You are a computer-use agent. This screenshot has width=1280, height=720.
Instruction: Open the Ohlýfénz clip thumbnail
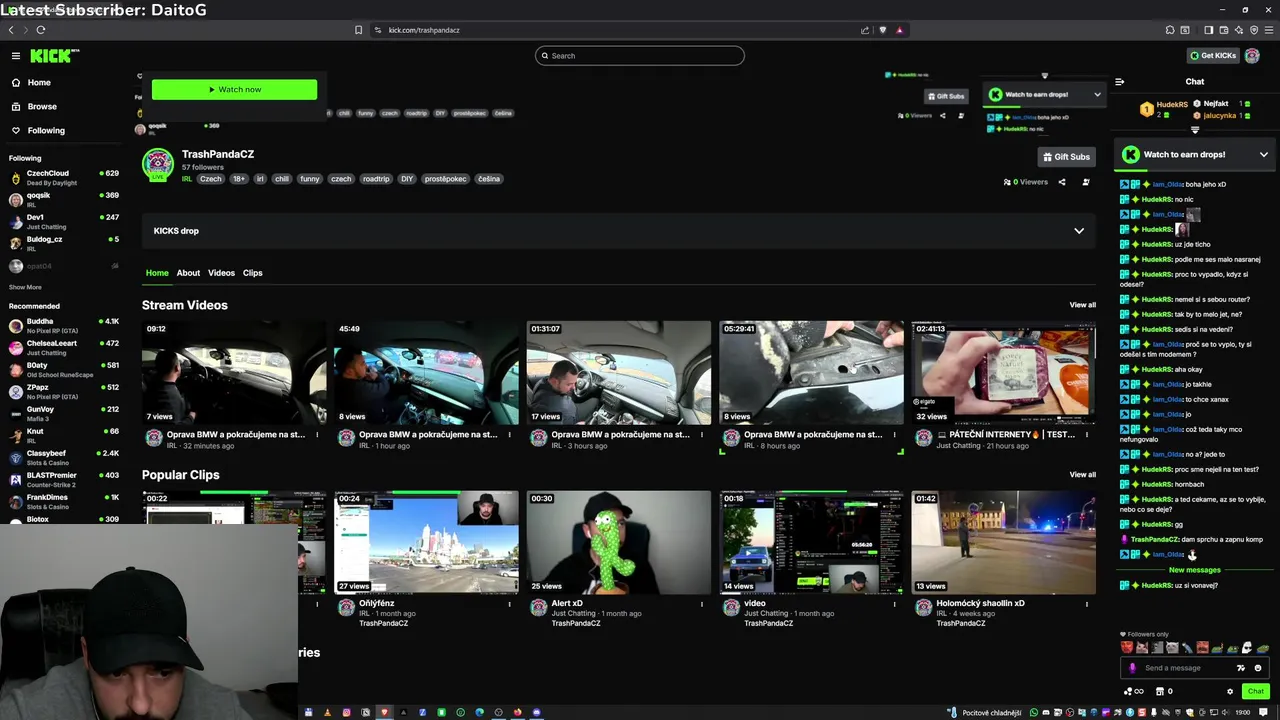click(427, 542)
